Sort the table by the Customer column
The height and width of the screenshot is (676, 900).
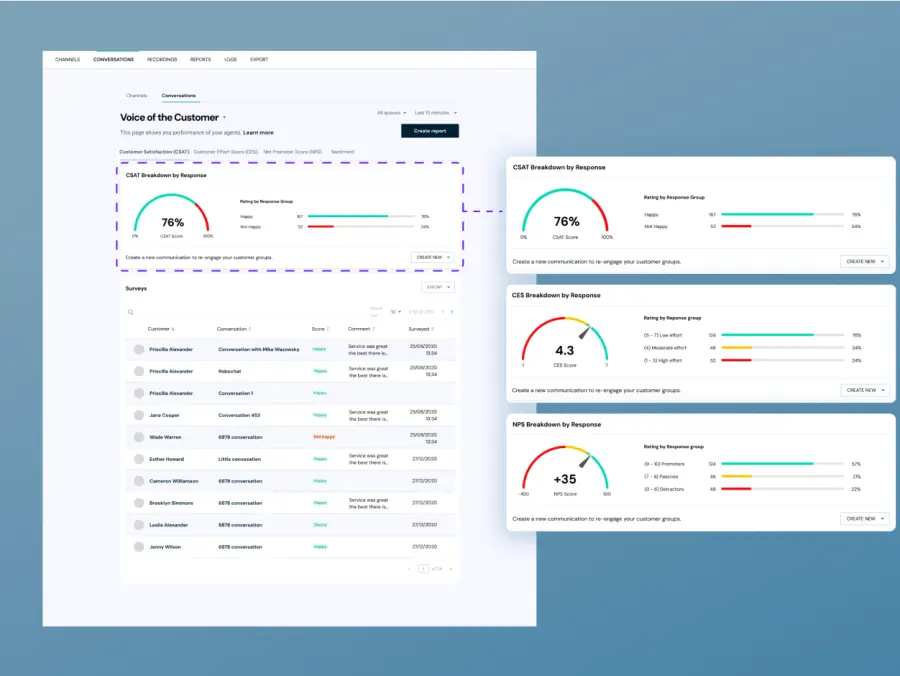pyautogui.click(x=161, y=328)
